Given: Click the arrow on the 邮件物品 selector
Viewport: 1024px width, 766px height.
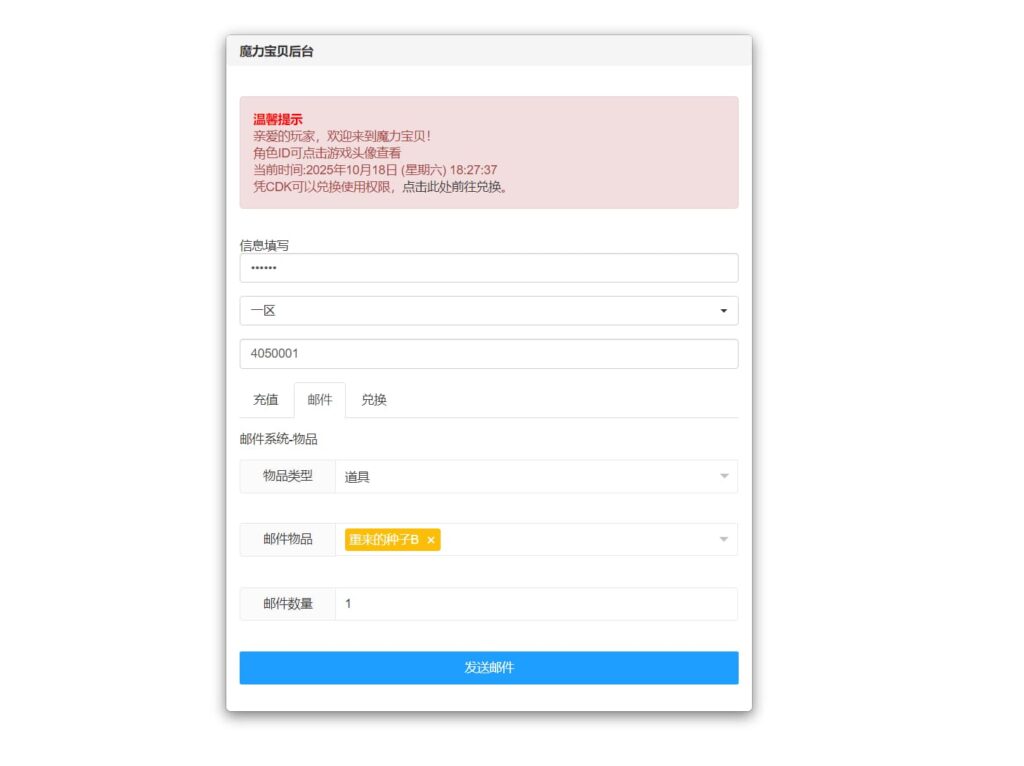Looking at the screenshot, I should point(723,539).
